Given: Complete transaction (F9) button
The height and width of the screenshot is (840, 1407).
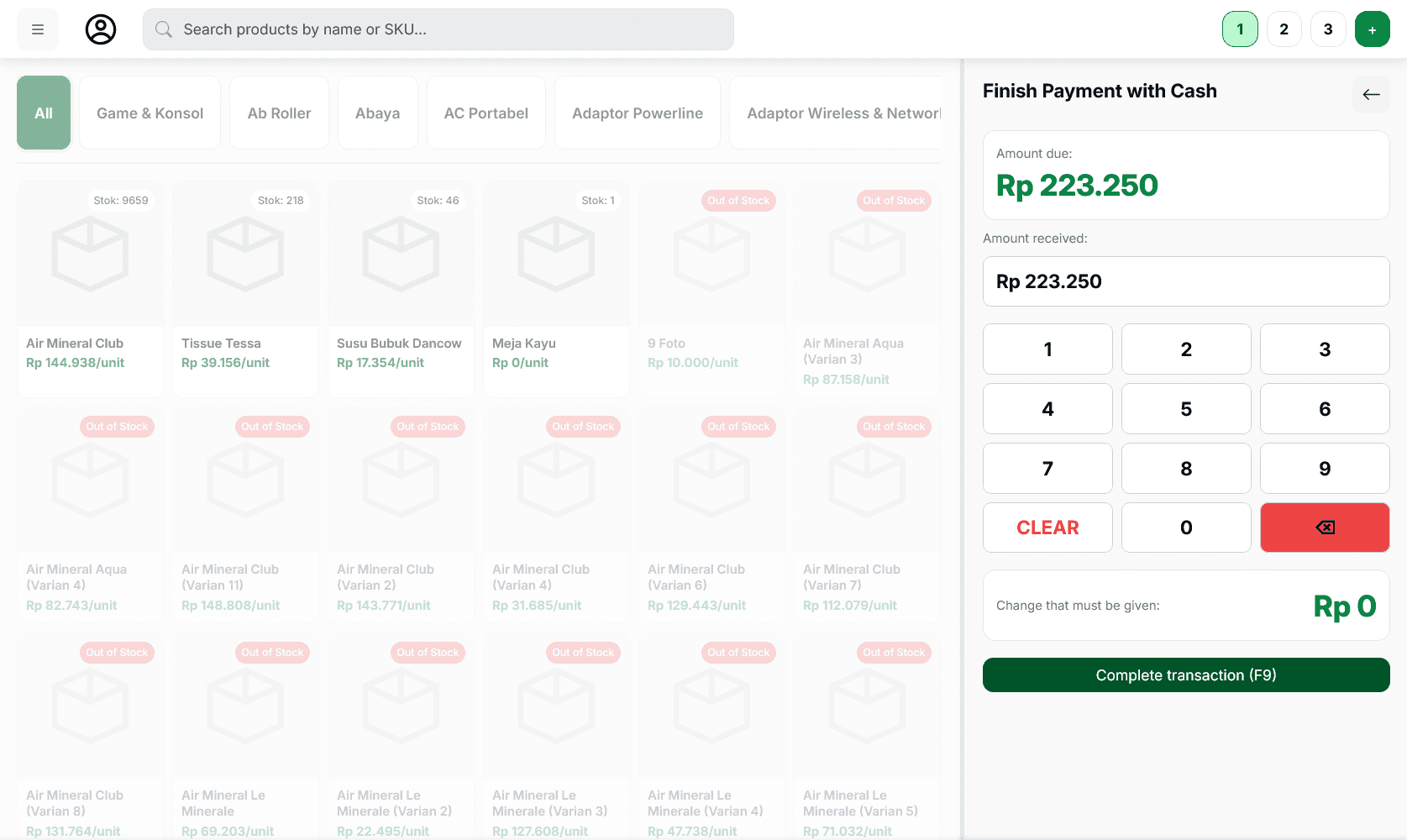Looking at the screenshot, I should [x=1186, y=675].
